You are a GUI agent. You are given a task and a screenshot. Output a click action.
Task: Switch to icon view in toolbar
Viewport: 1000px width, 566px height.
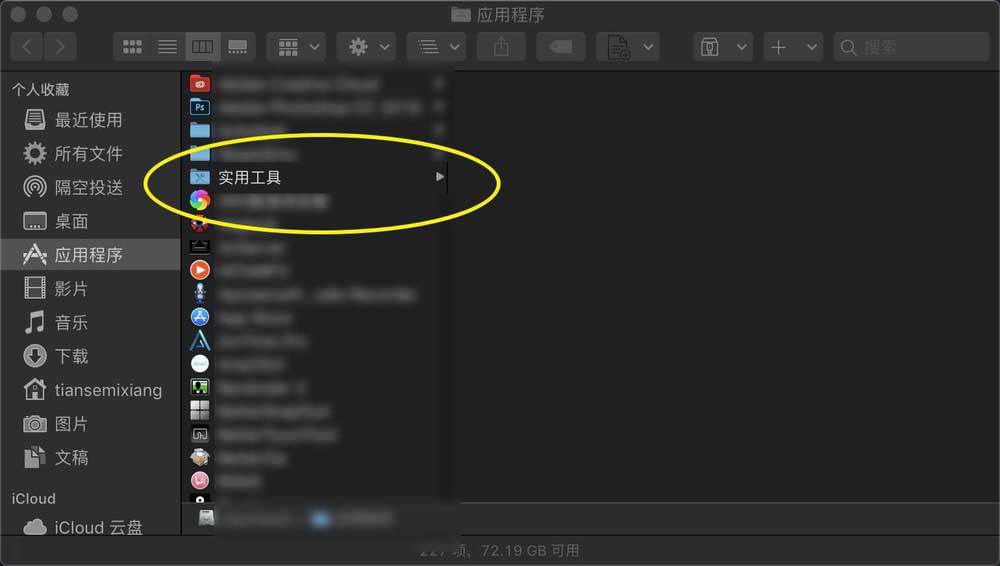[132, 47]
